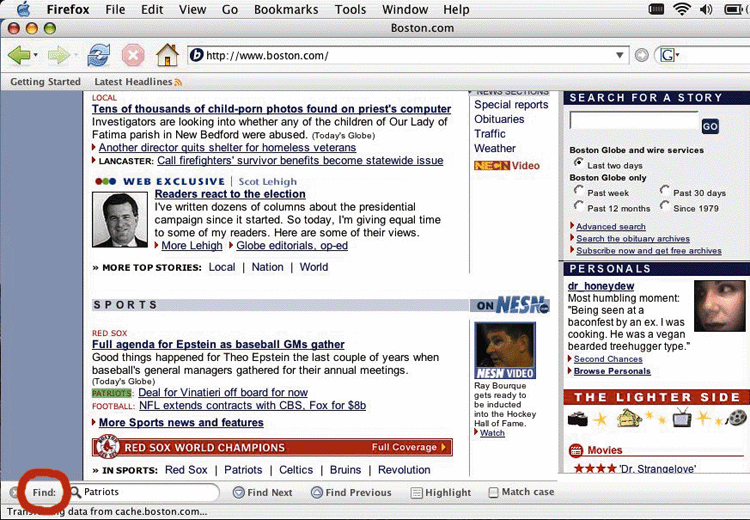Image resolution: width=750 pixels, height=520 pixels.
Task: Click the Google search engine icon
Action: 667,55
